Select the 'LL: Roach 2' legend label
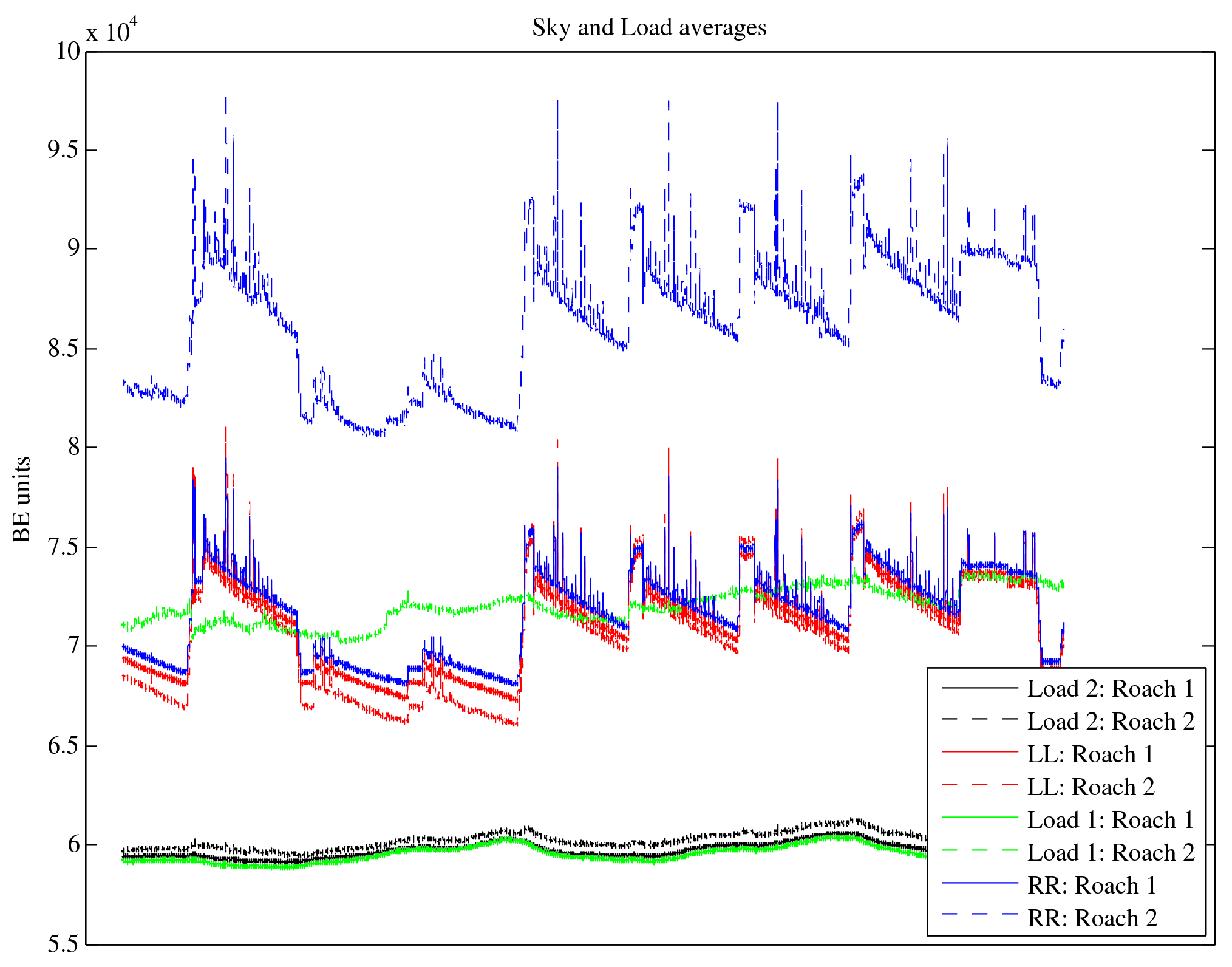 1090,787
